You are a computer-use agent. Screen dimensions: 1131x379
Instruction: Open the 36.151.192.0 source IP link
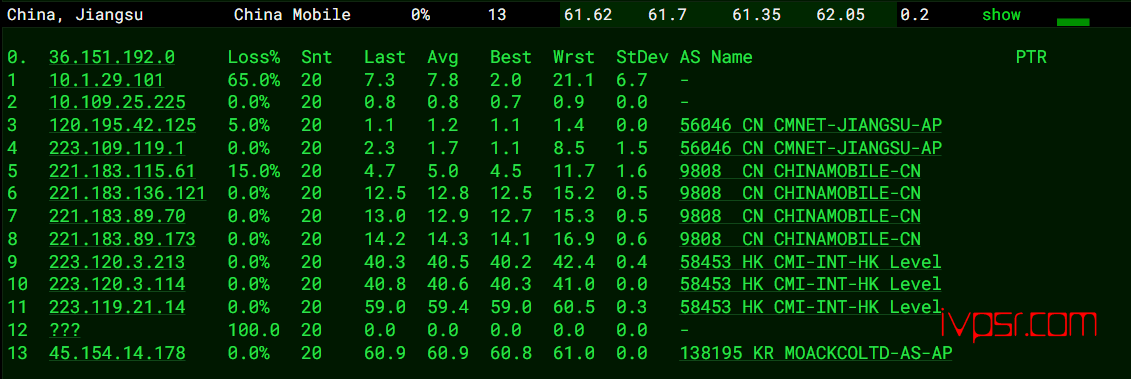[112, 57]
